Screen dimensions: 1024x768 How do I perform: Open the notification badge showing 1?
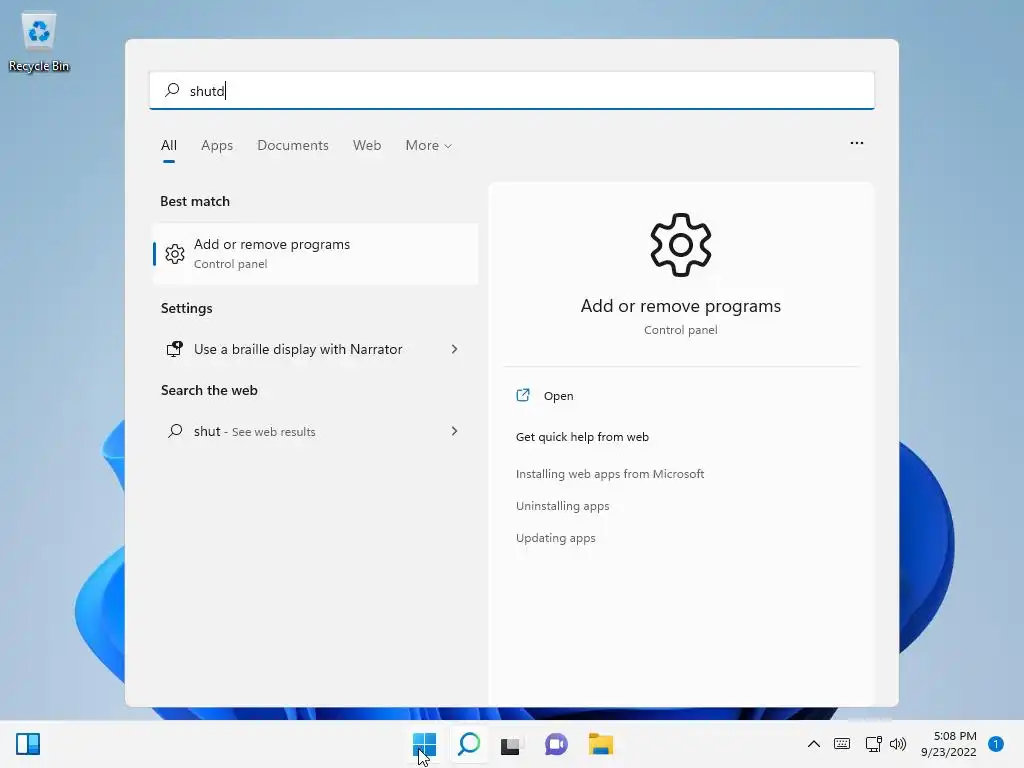pyautogui.click(x=996, y=744)
